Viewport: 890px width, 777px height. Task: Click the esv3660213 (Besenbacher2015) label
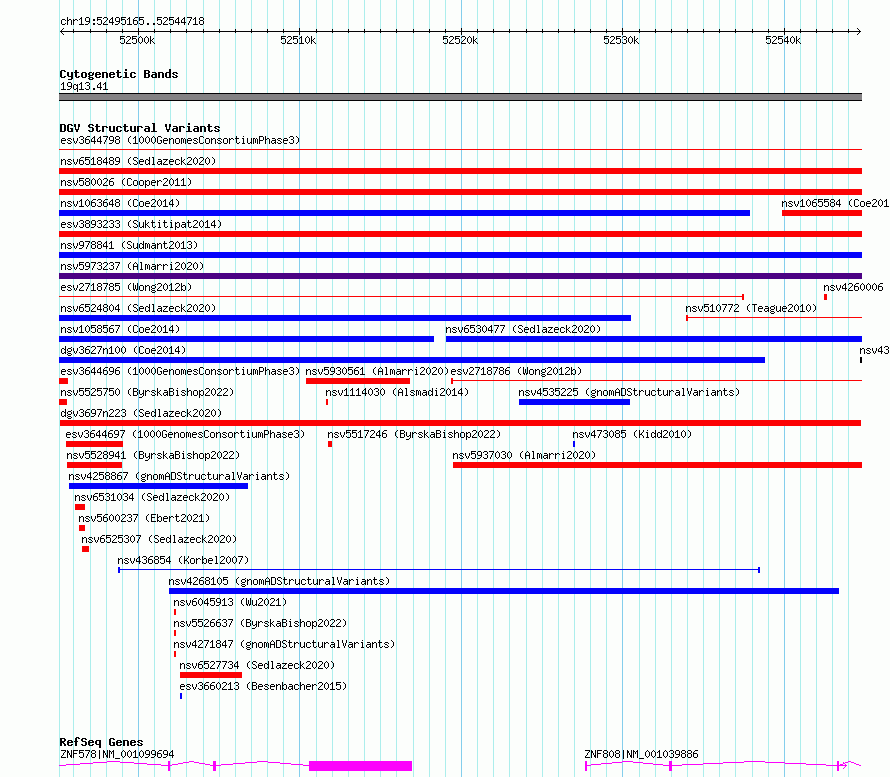tap(263, 686)
